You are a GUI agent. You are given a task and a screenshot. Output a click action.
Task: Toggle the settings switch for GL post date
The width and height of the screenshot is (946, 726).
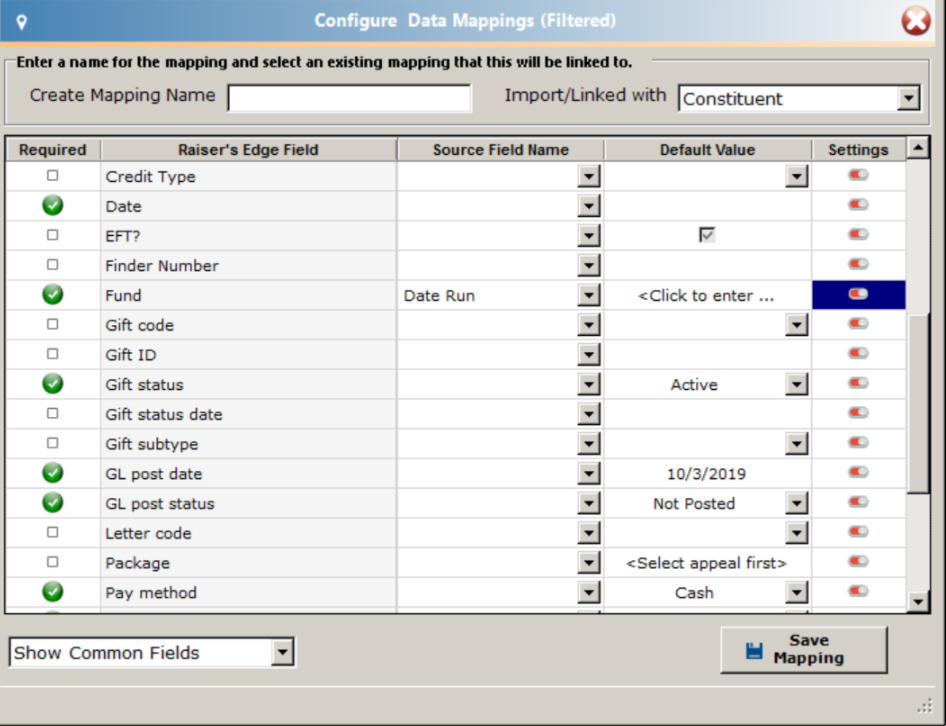coord(859,472)
